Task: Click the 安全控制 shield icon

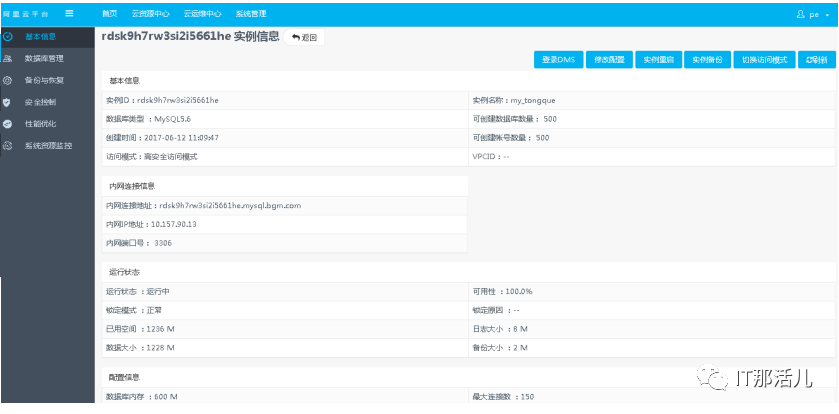Action: click(x=7, y=102)
